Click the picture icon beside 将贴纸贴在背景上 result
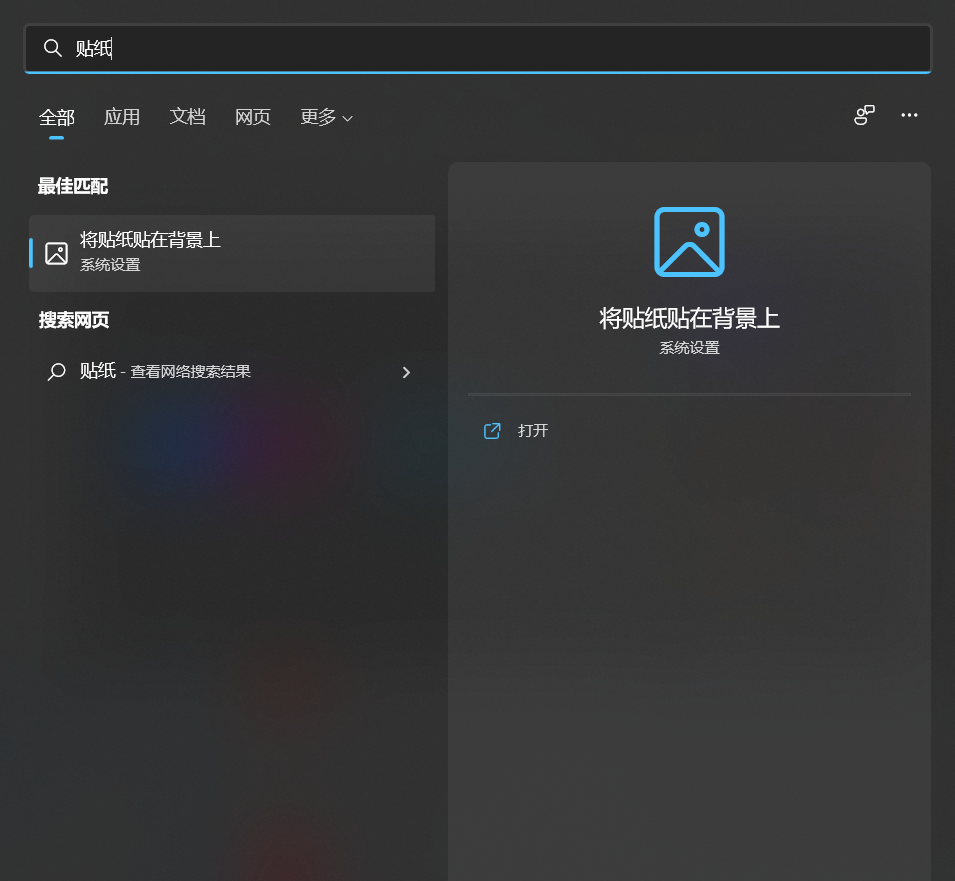The height and width of the screenshot is (881, 955). [x=56, y=252]
